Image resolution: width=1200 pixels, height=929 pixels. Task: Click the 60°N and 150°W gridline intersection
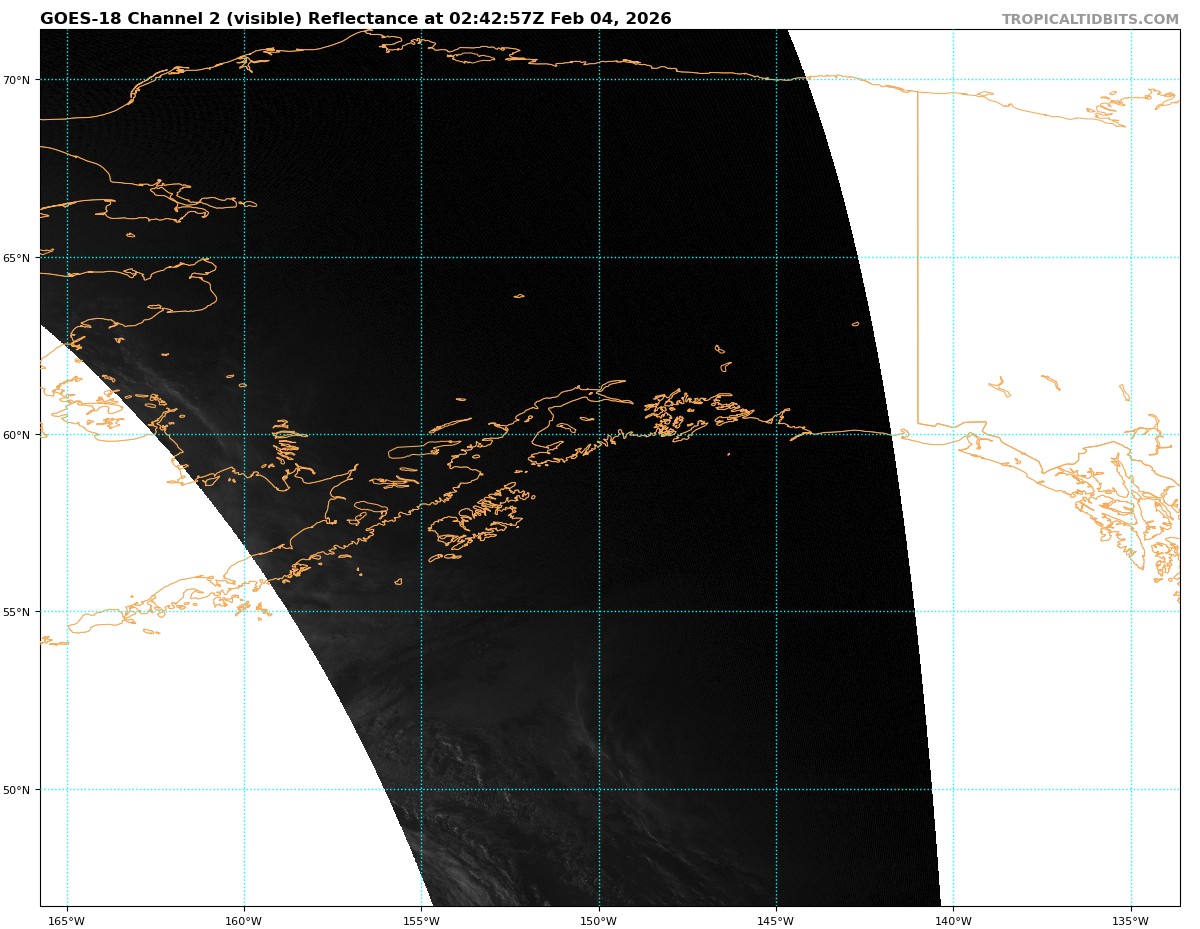pyautogui.click(x=599, y=435)
